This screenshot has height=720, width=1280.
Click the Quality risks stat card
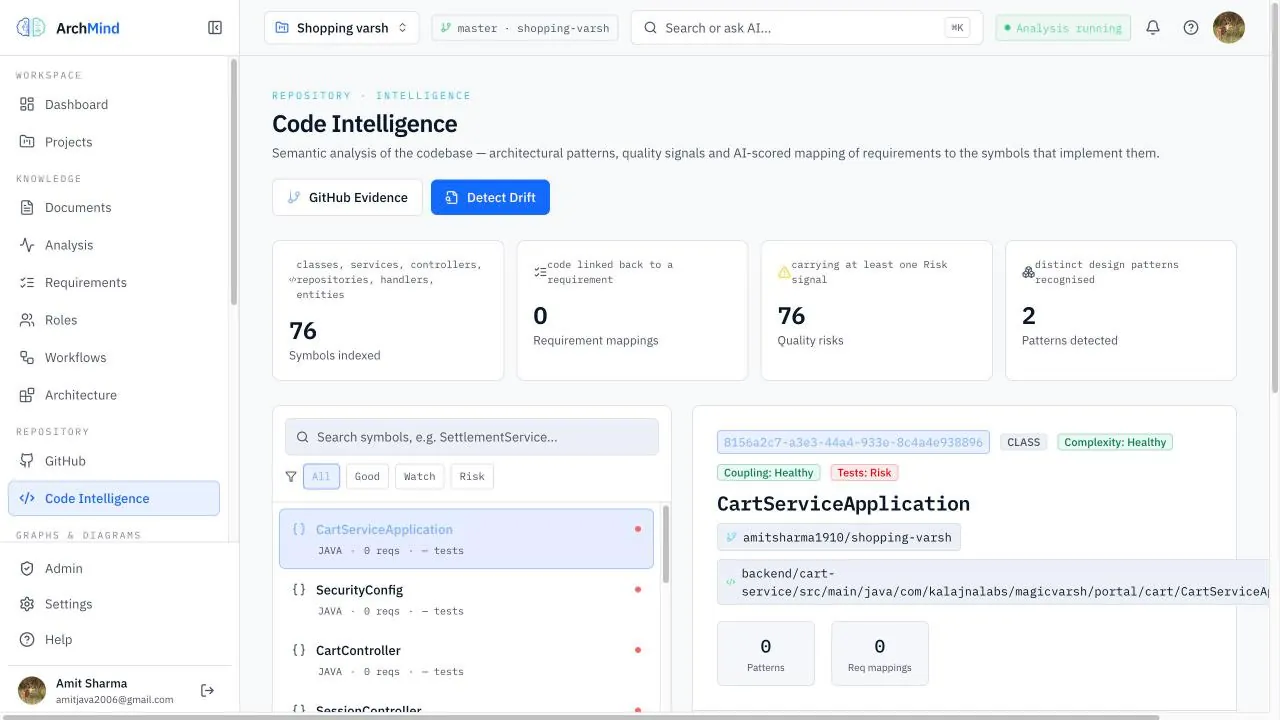[x=876, y=310]
